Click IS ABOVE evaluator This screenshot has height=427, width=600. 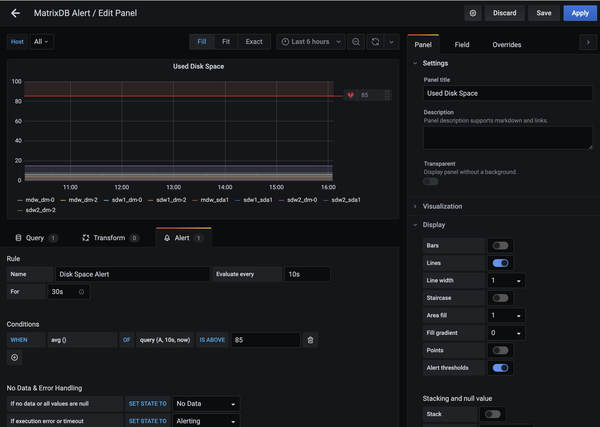tap(212, 340)
